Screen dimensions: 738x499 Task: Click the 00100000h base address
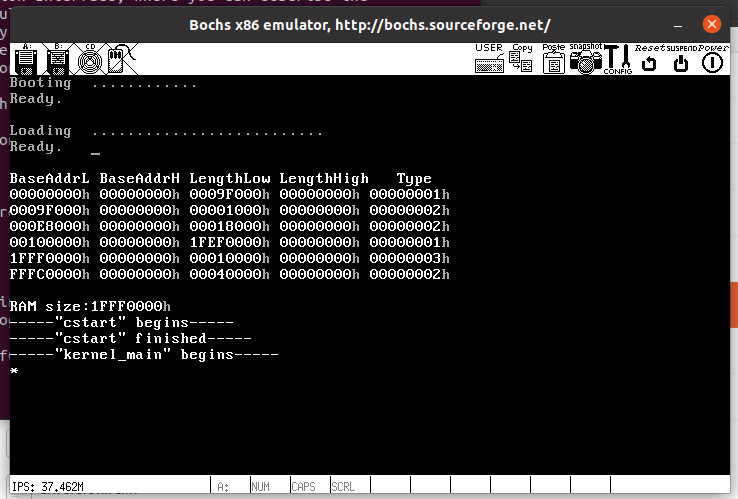(x=49, y=242)
